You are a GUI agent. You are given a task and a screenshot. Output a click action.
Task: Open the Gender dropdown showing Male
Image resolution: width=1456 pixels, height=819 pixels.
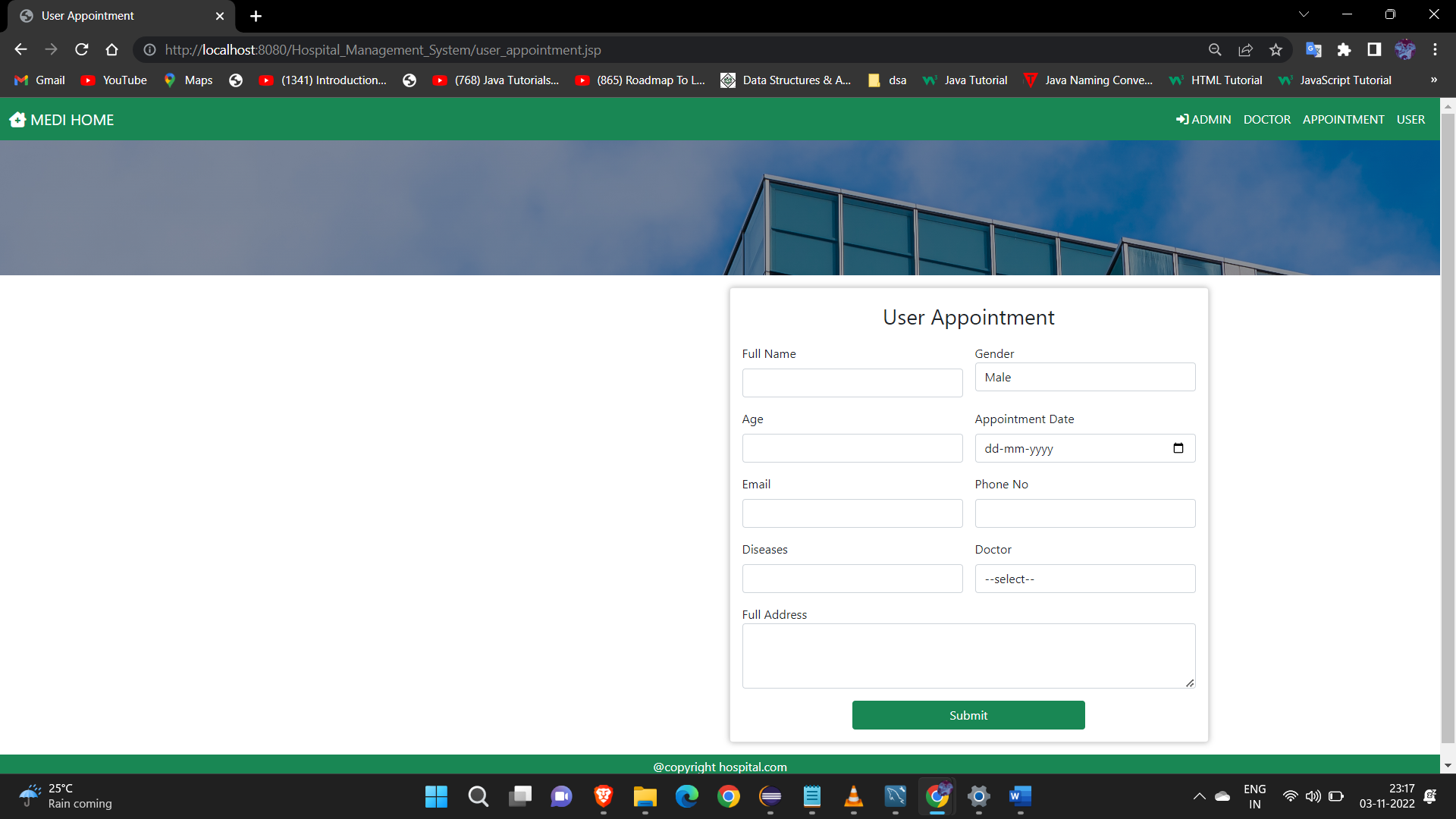tap(1084, 377)
